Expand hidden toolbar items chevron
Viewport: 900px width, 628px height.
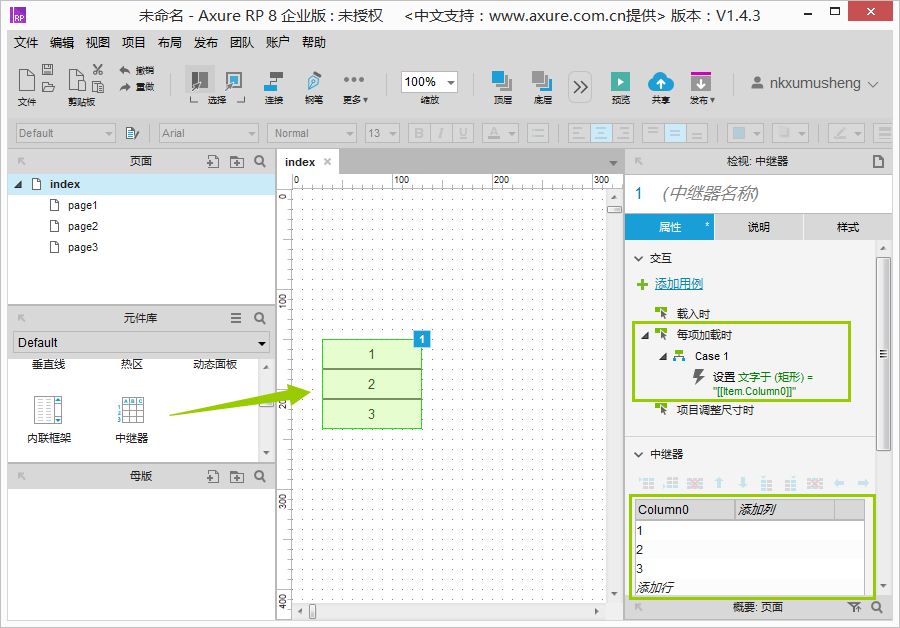580,87
